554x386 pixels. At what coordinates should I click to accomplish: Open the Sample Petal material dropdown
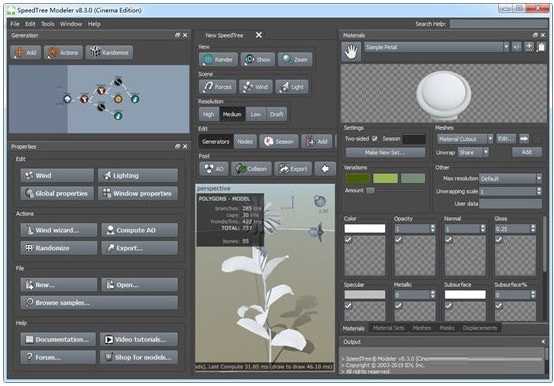pos(437,47)
